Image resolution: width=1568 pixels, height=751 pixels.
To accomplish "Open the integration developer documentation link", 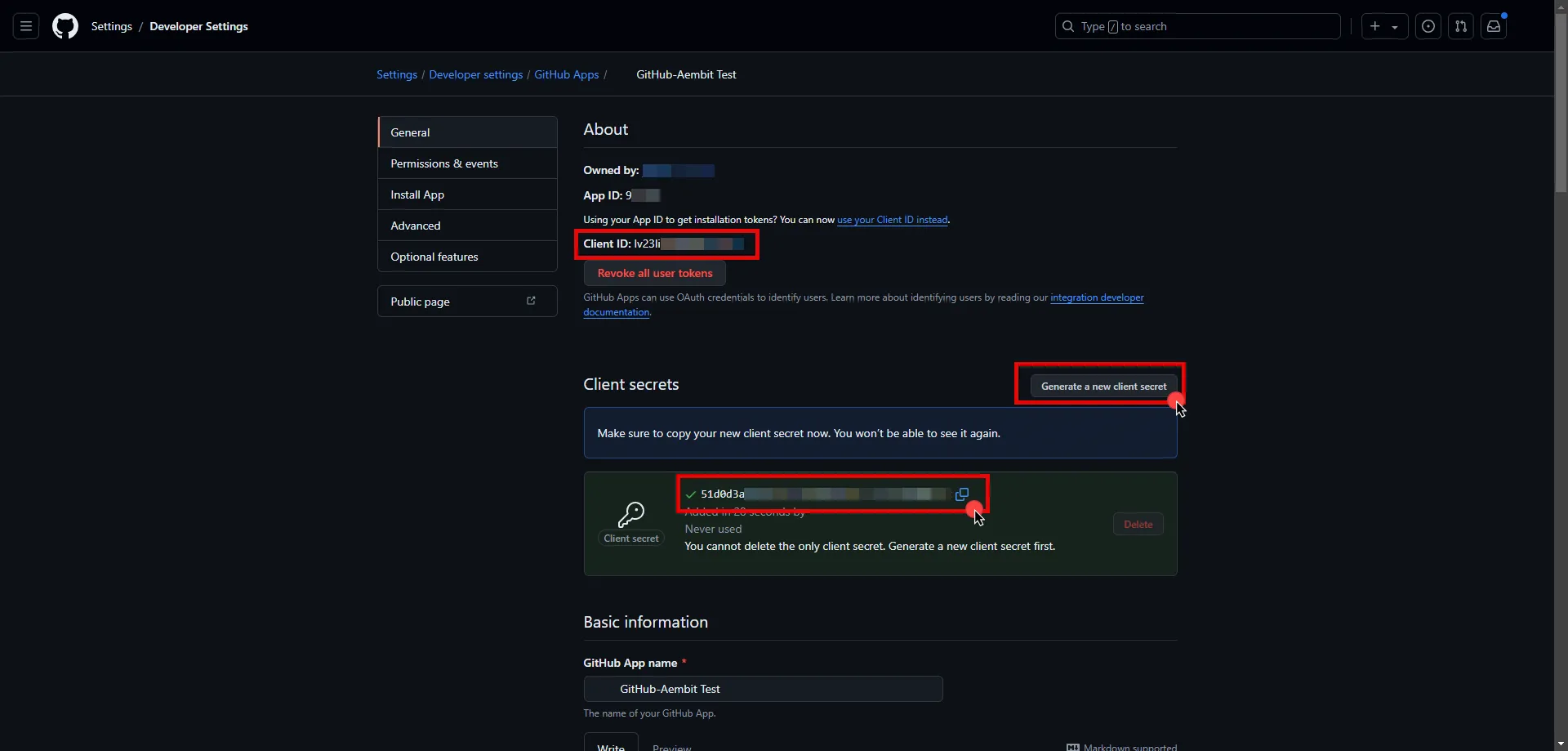I will point(1097,297).
